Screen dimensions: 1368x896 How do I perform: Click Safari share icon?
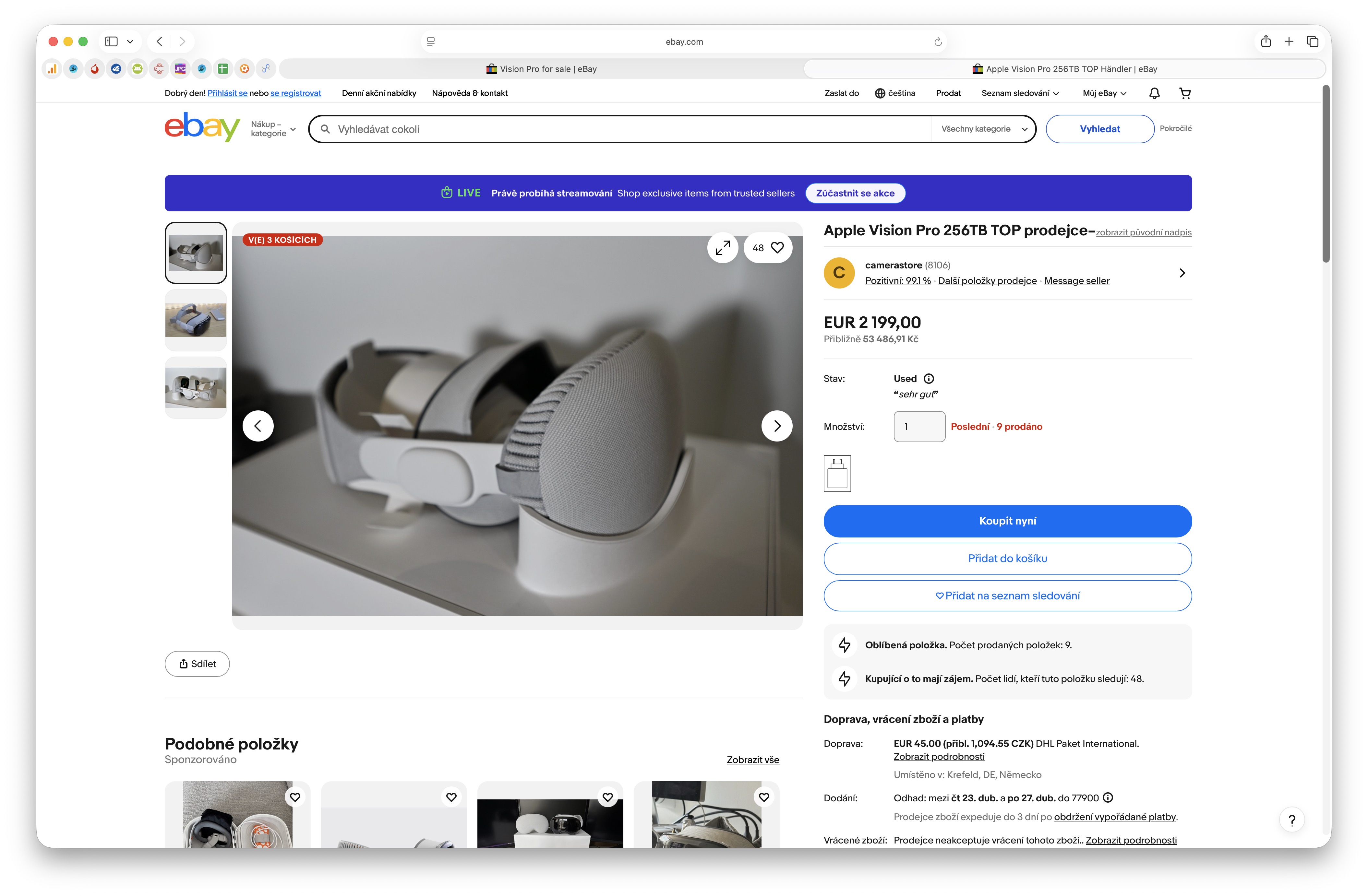[1266, 41]
